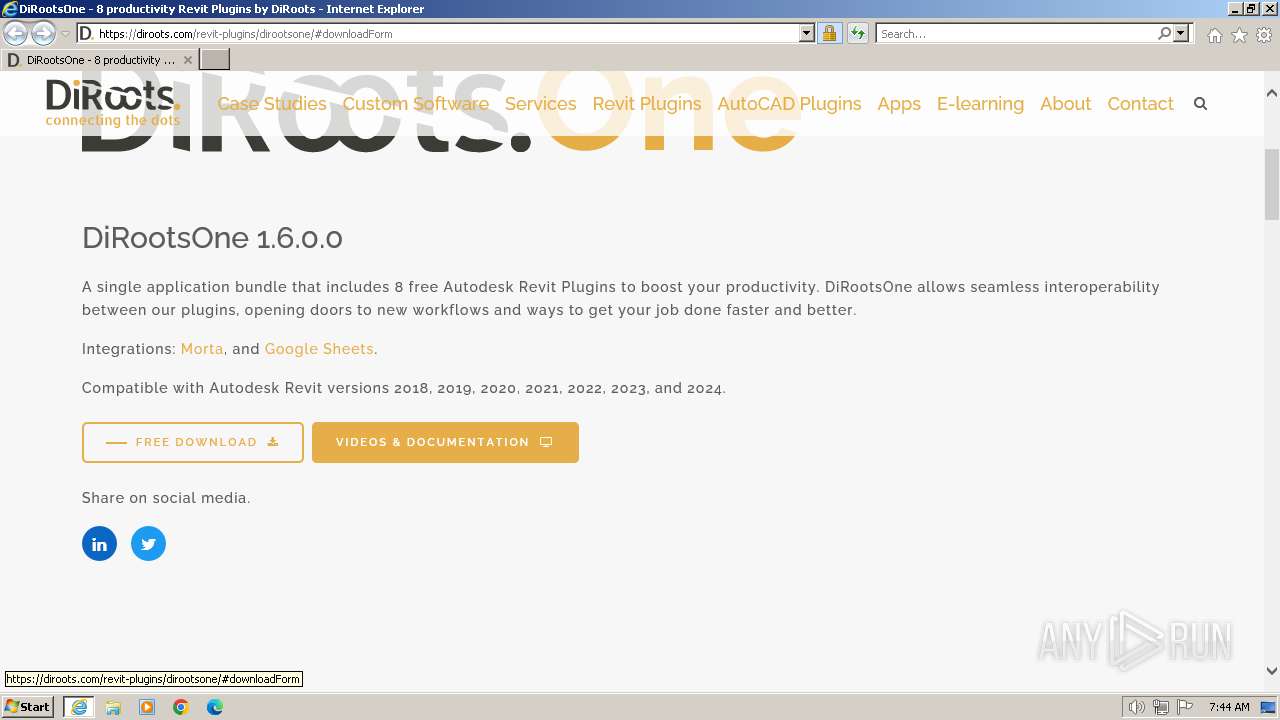The width and height of the screenshot is (1280, 720).
Task: Click the magnifier search icon in browser
Action: coord(1164,33)
